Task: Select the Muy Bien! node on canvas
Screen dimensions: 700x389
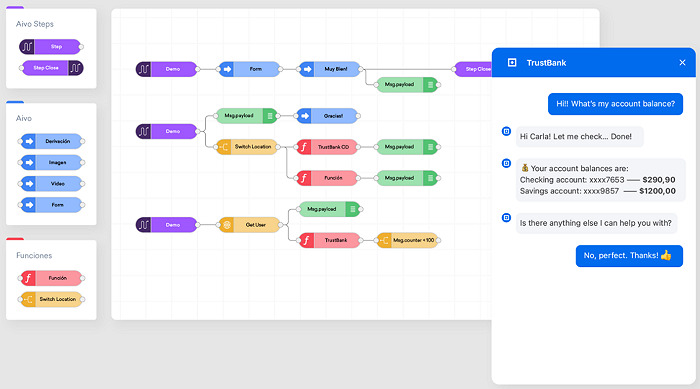Action: pyautogui.click(x=329, y=69)
